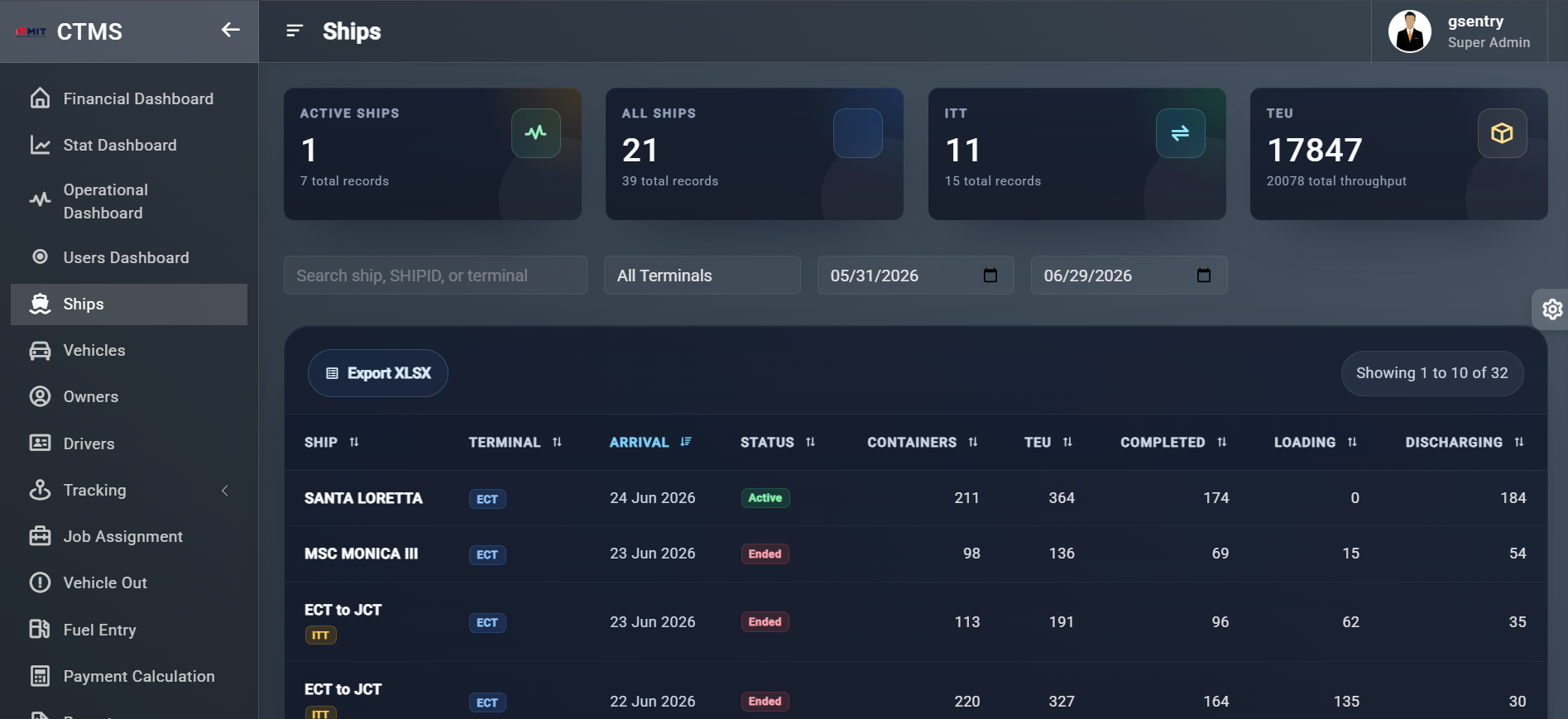Click the Financial Dashboard home icon
1568x719 pixels.
(x=40, y=98)
